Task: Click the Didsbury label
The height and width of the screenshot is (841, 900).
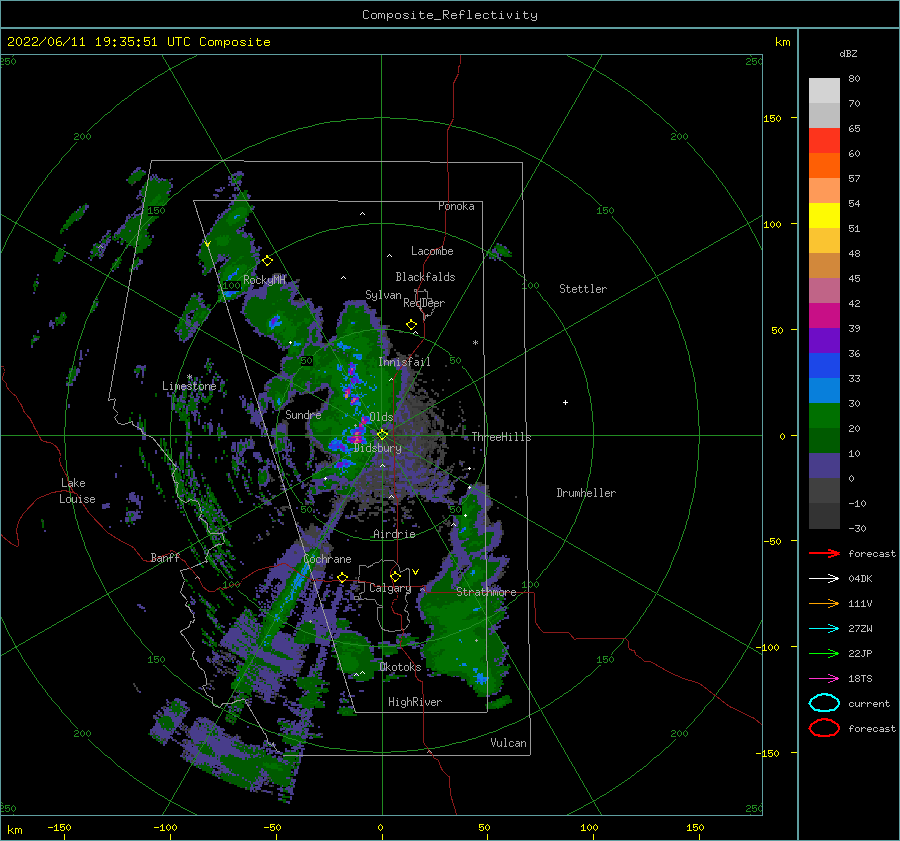Action: pos(377,448)
